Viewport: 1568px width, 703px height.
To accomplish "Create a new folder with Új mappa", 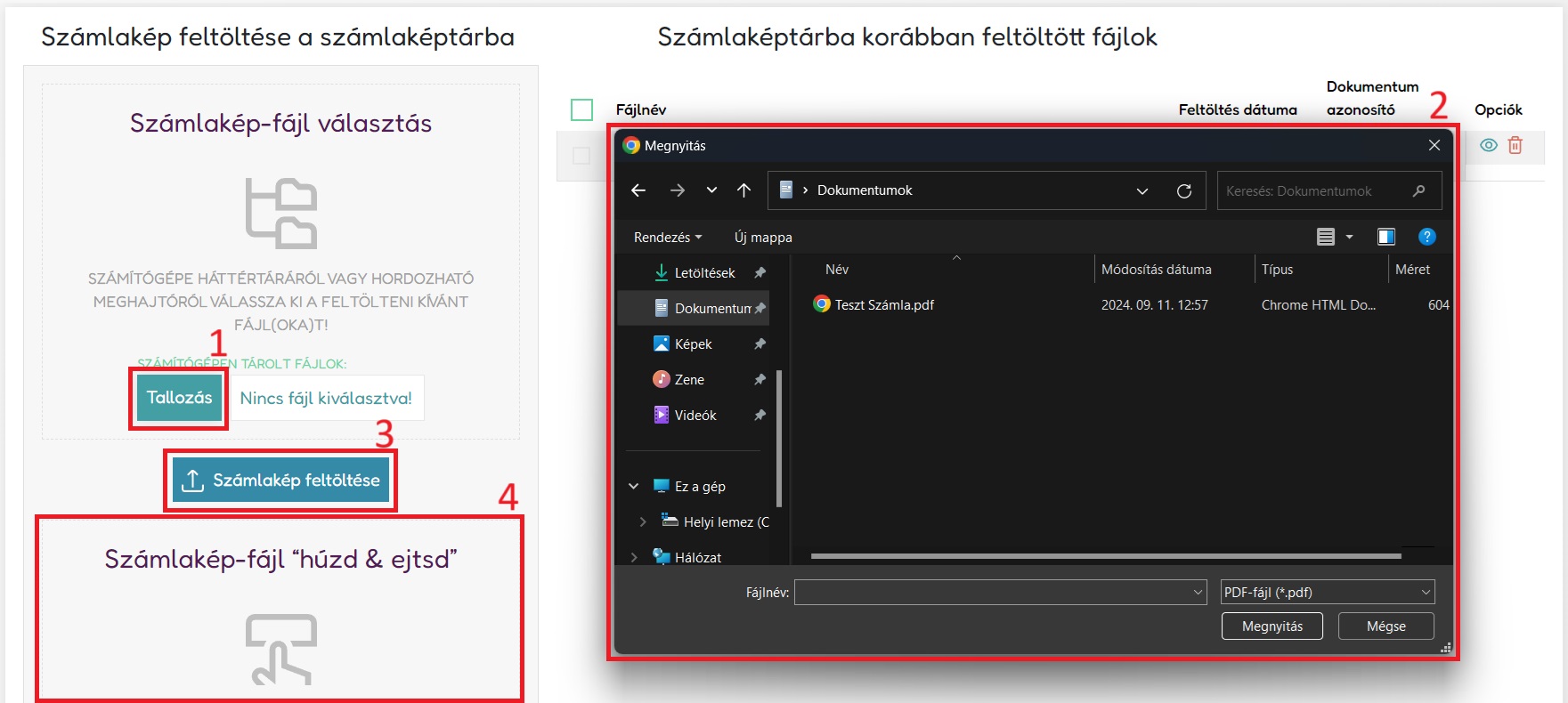I will pos(763,238).
